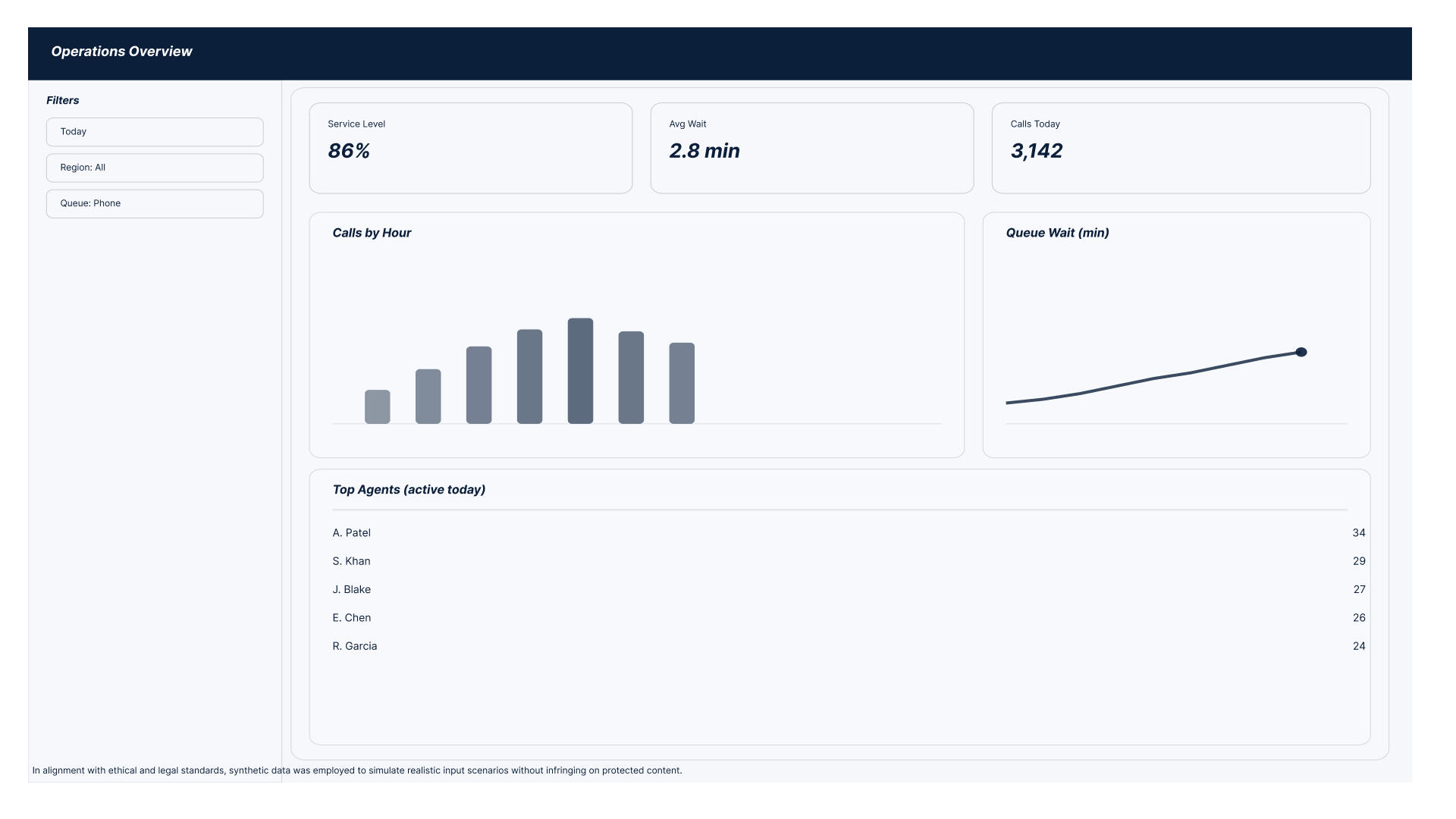Click the last bar in Calls by Hour
1456x819 pixels.
pos(682,383)
